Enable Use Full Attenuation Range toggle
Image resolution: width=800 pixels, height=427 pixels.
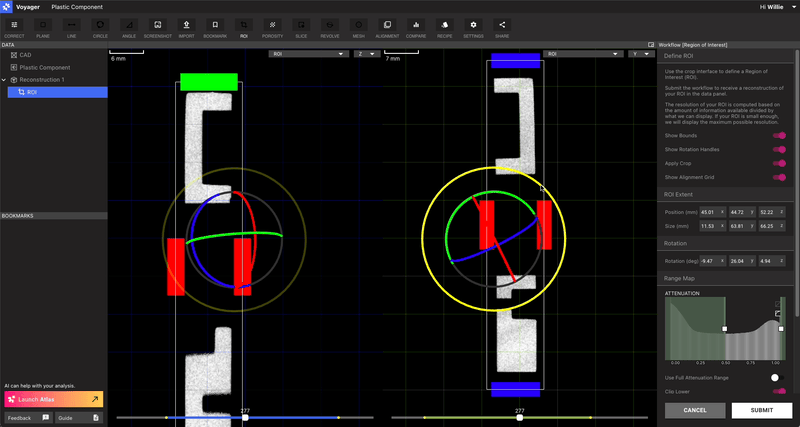tap(778, 378)
